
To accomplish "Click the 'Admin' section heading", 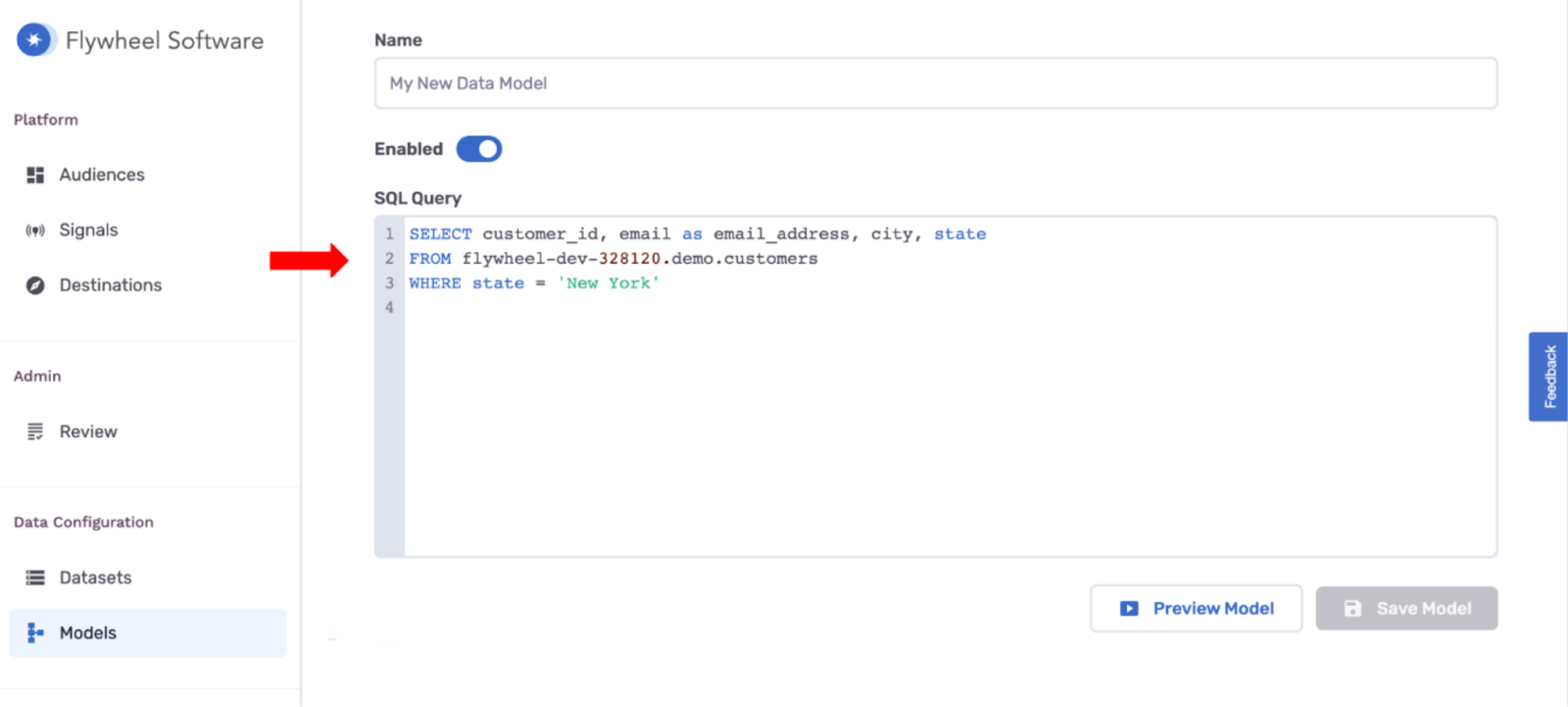I will click(37, 376).
